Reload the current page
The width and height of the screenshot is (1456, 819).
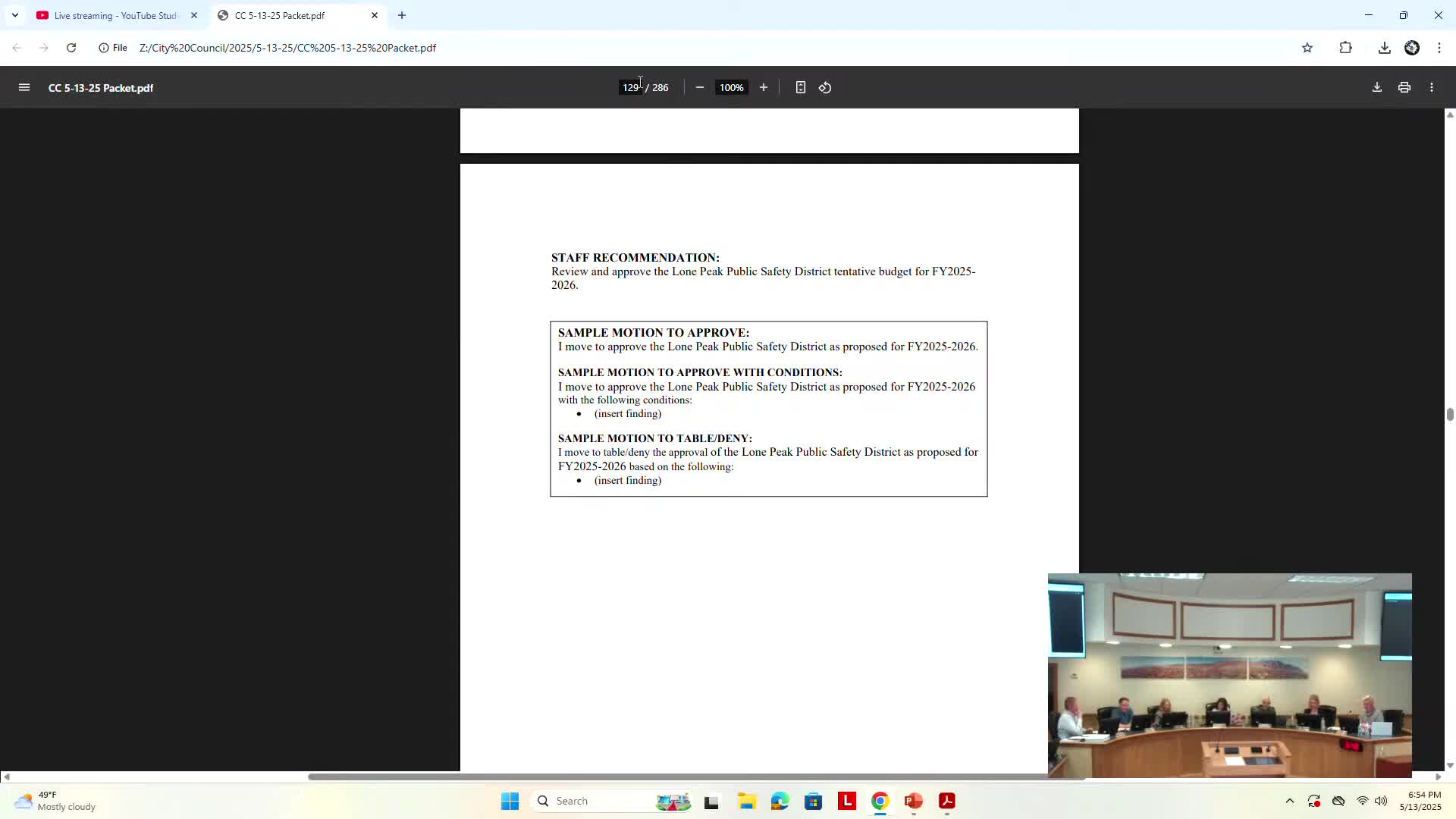pyautogui.click(x=71, y=48)
